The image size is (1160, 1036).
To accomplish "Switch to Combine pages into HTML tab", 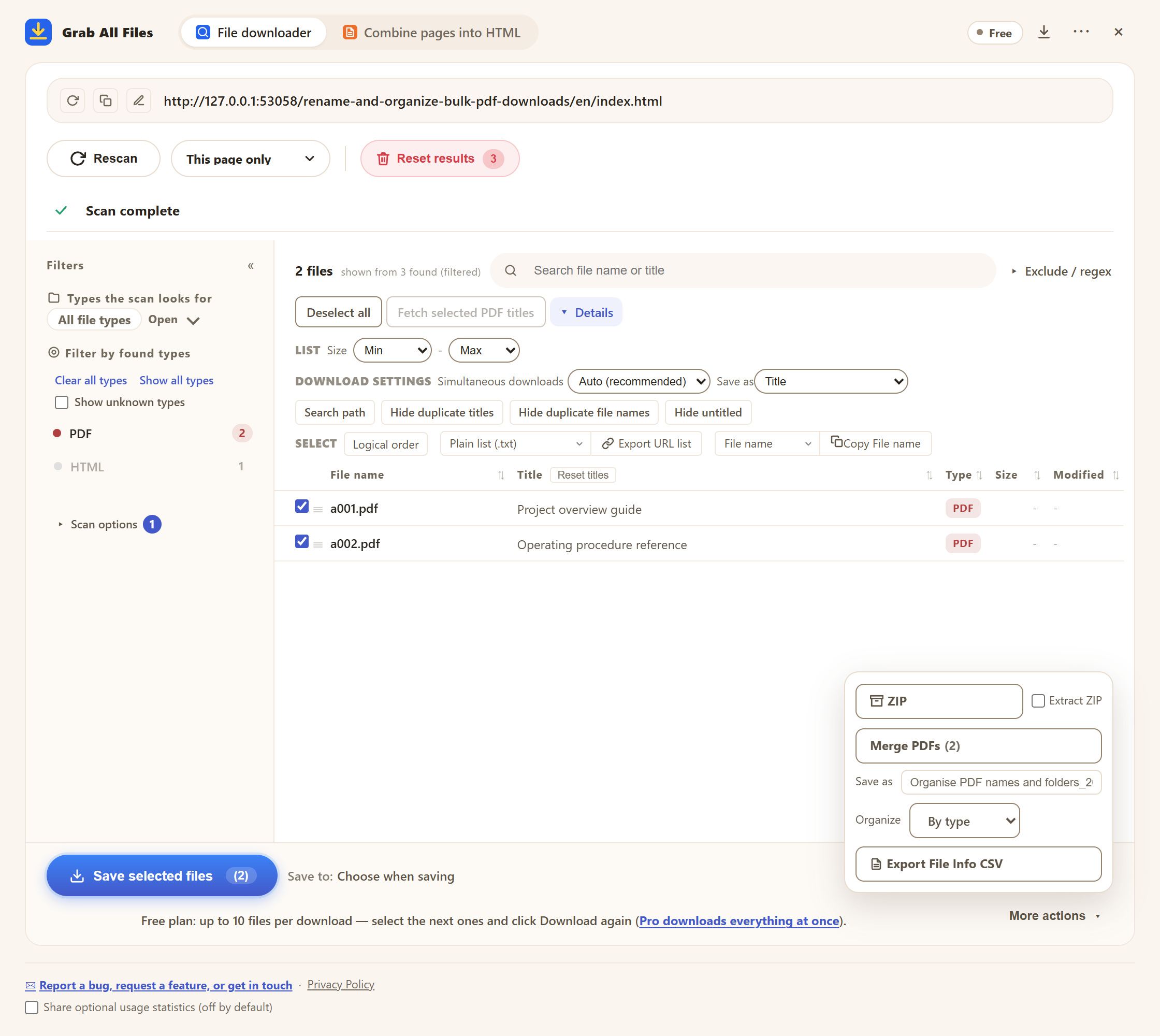I will point(431,33).
